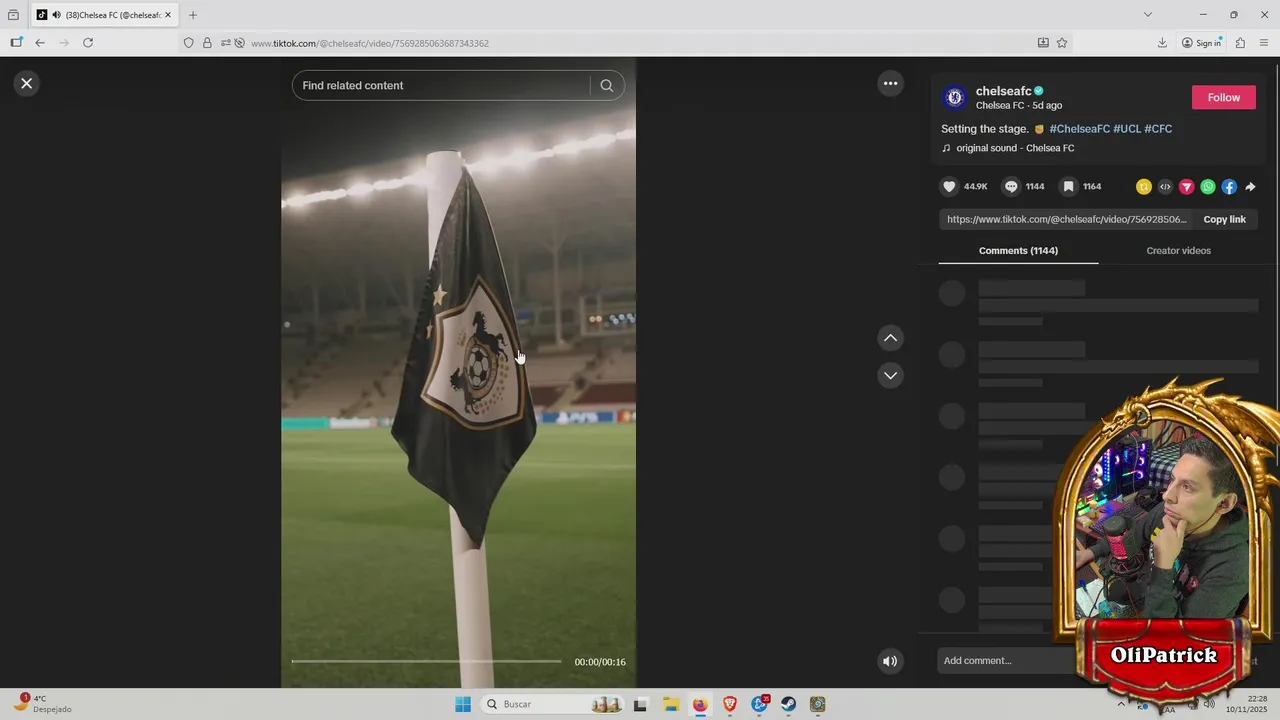This screenshot has height=720, width=1280.
Task: Open the weather widget showing 4°C
Action: click(42, 704)
